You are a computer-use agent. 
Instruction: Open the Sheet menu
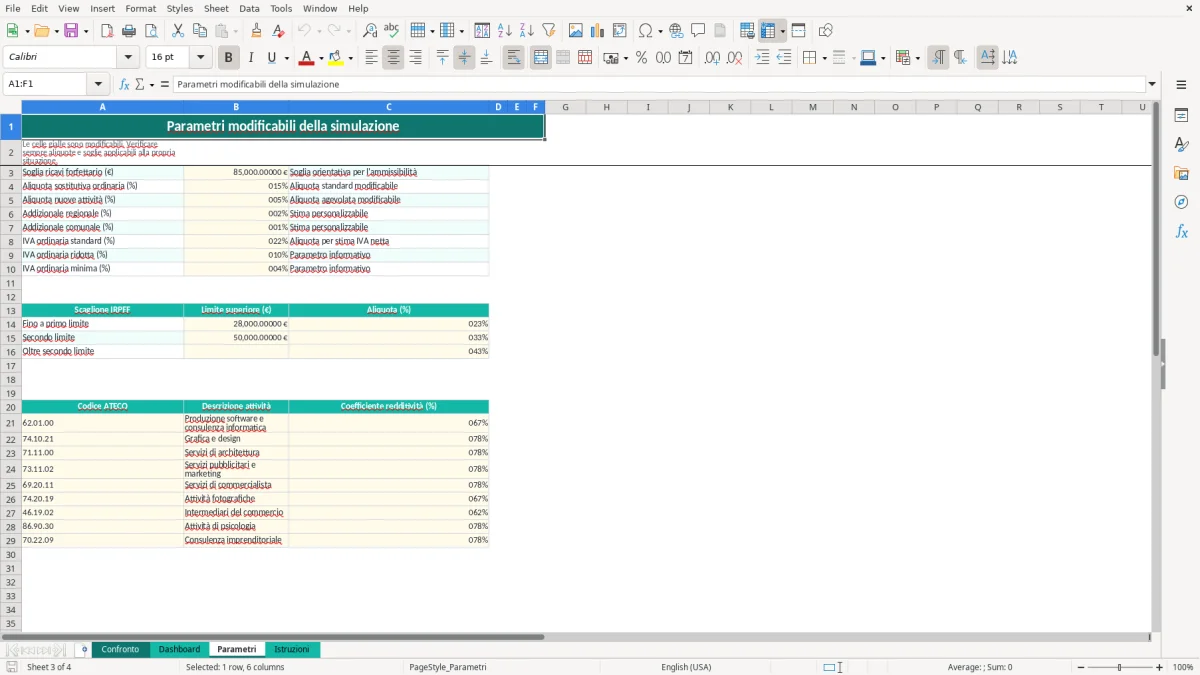pyautogui.click(x=216, y=8)
